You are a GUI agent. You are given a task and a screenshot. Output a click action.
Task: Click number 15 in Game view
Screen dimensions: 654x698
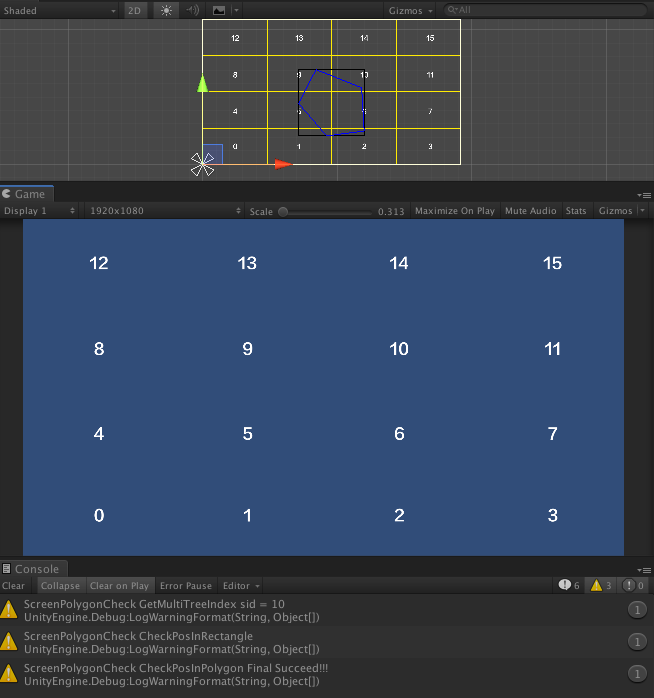tap(552, 263)
